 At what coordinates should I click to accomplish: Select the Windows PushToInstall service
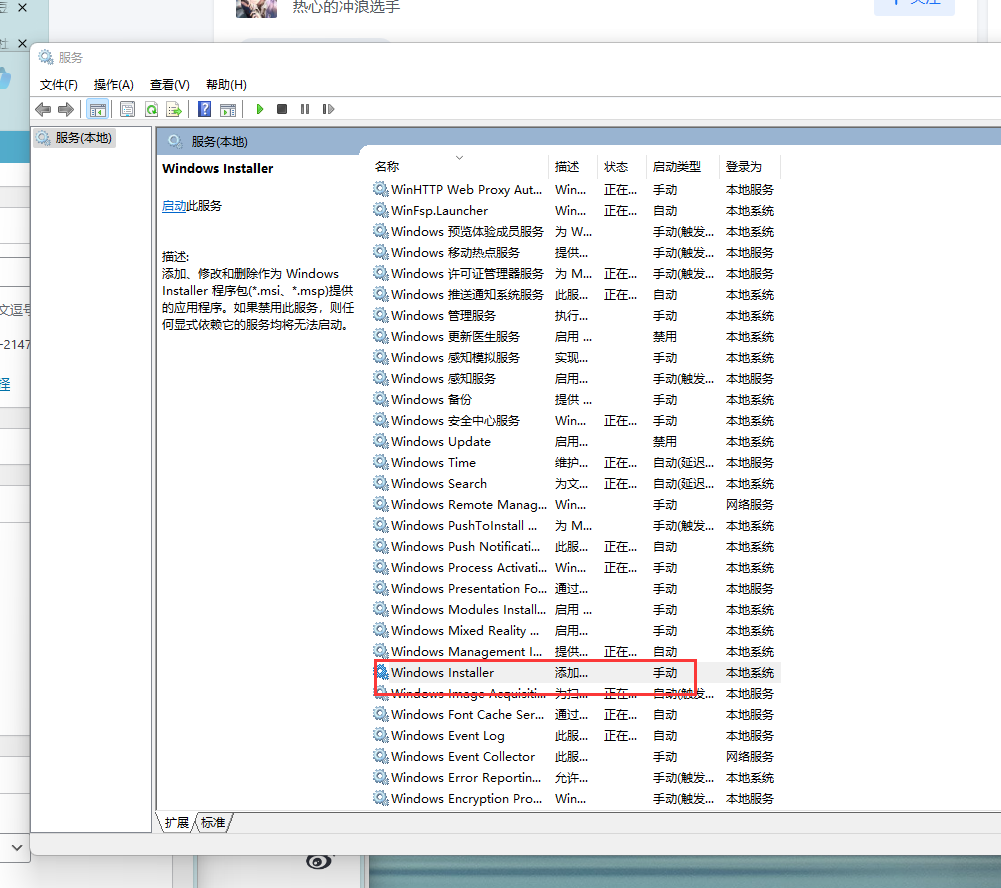click(576, 525)
